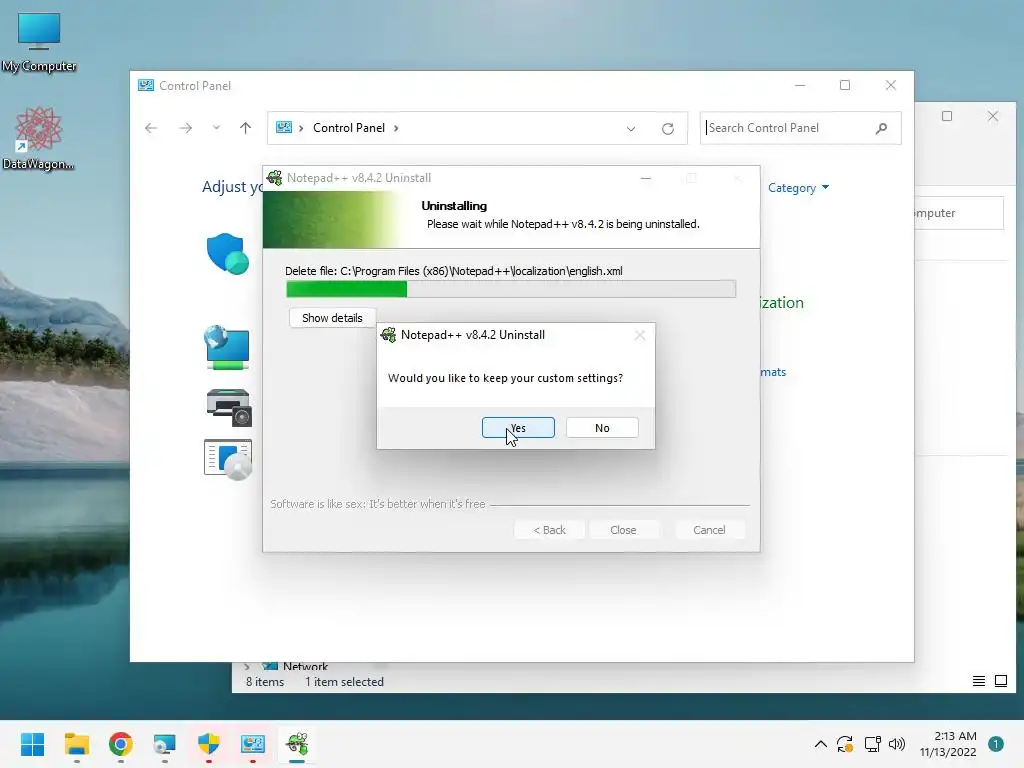
Task: Open the Programs category icon
Action: (x=228, y=460)
